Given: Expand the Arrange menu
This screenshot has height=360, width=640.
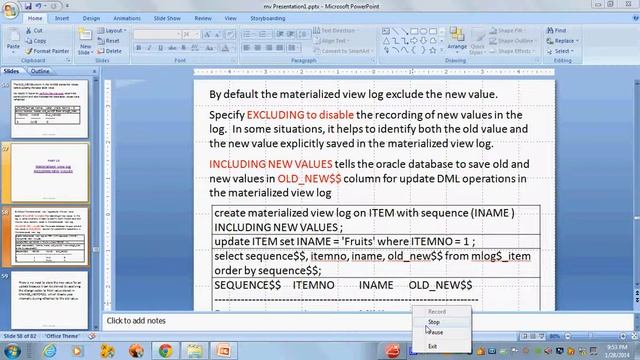Looking at the screenshot, I should coord(457,40).
